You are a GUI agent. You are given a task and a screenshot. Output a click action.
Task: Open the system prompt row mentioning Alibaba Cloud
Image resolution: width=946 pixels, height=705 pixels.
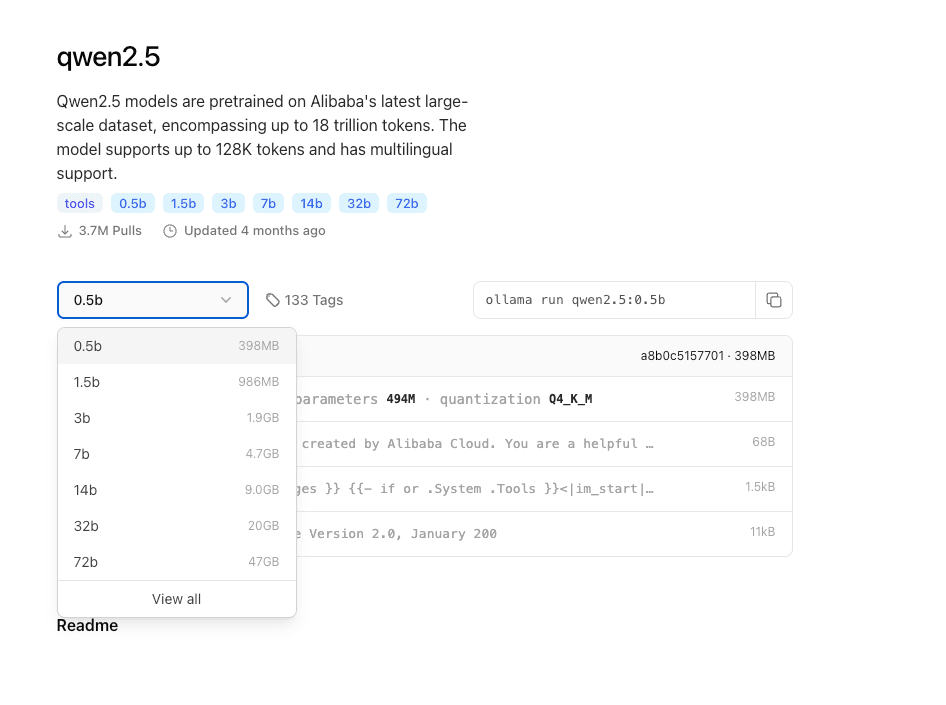click(x=544, y=444)
